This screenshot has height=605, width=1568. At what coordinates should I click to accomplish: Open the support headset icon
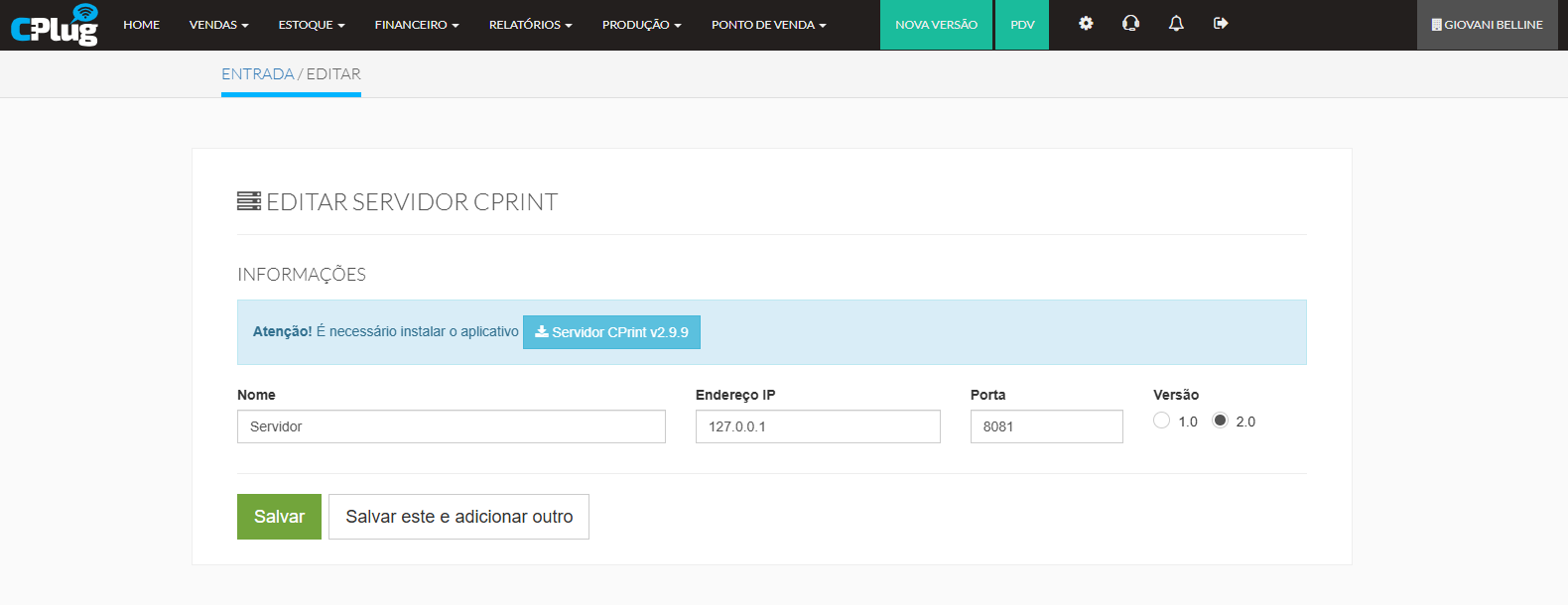tap(1130, 24)
